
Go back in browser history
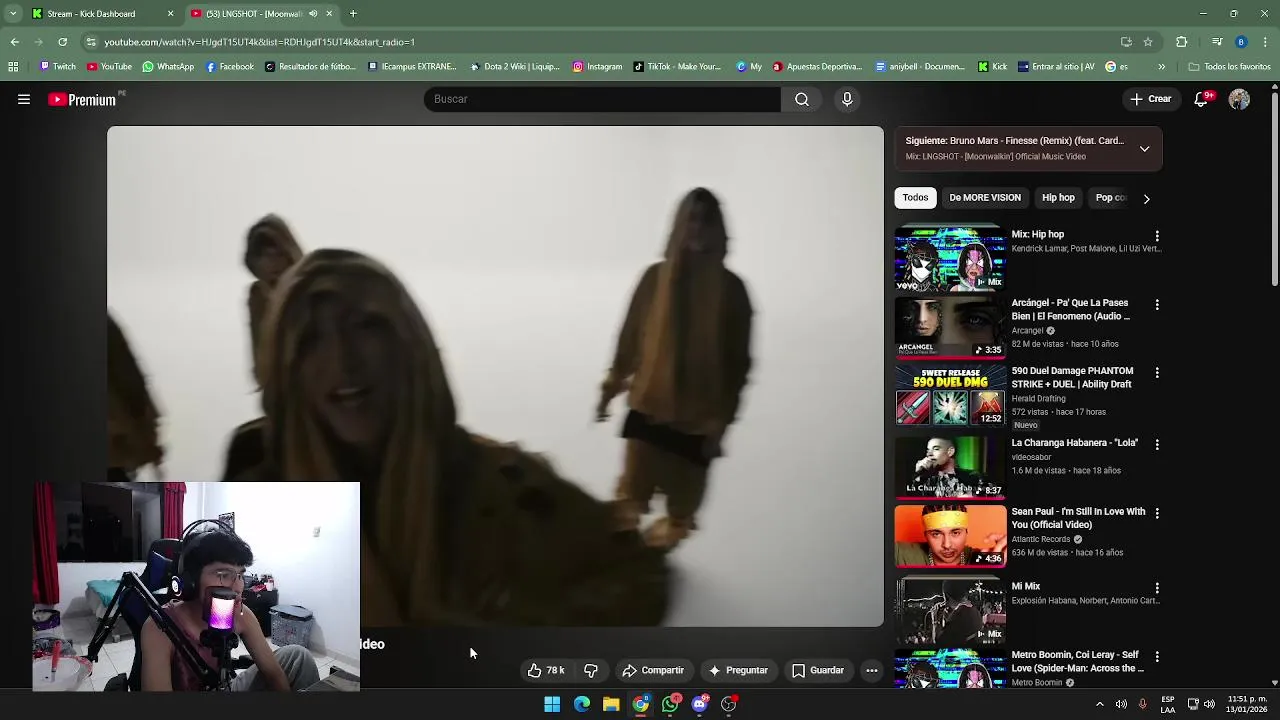[14, 42]
